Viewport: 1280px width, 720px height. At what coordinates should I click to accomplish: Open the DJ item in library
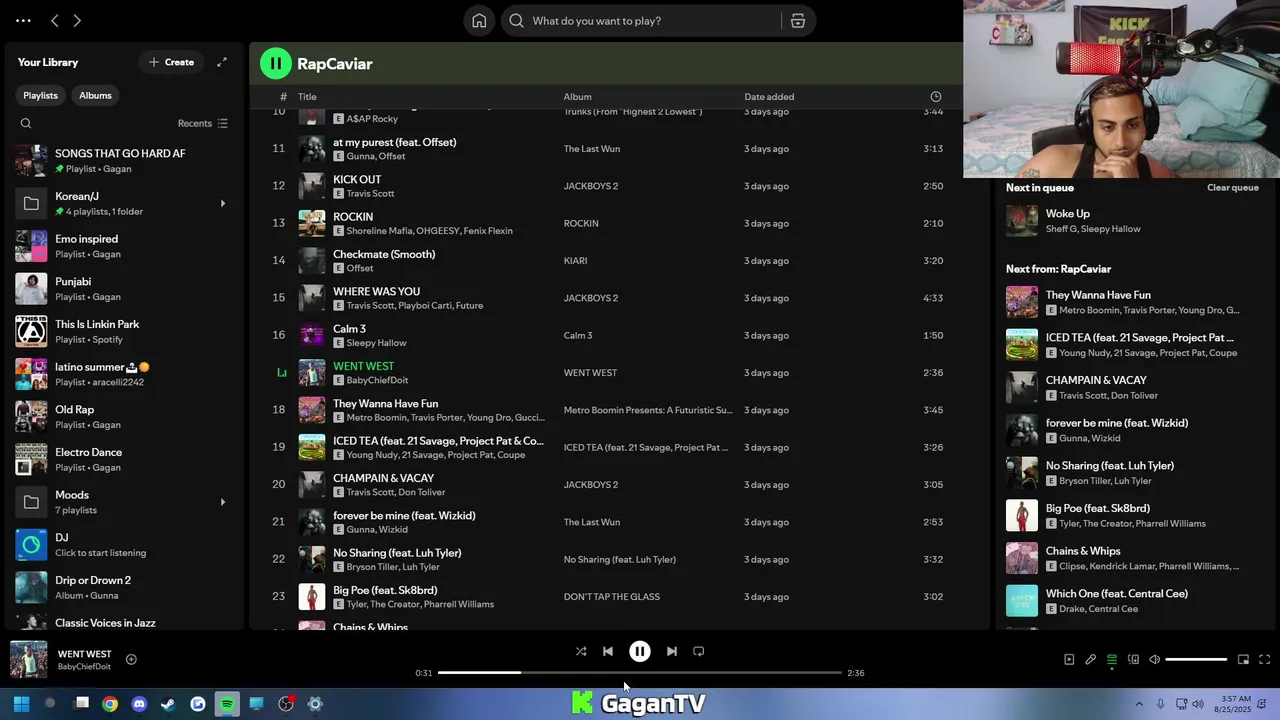[x=124, y=545]
